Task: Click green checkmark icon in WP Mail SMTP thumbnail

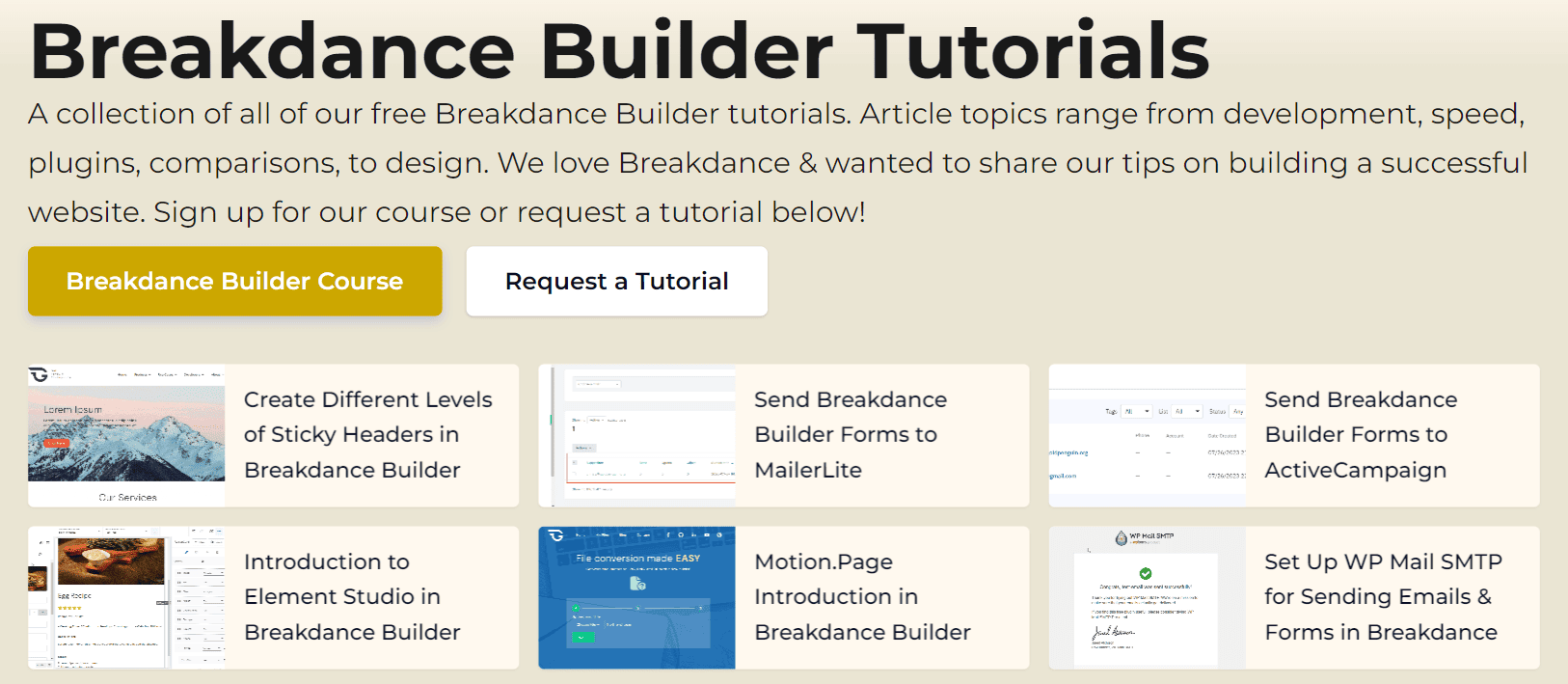Action: (x=1146, y=573)
